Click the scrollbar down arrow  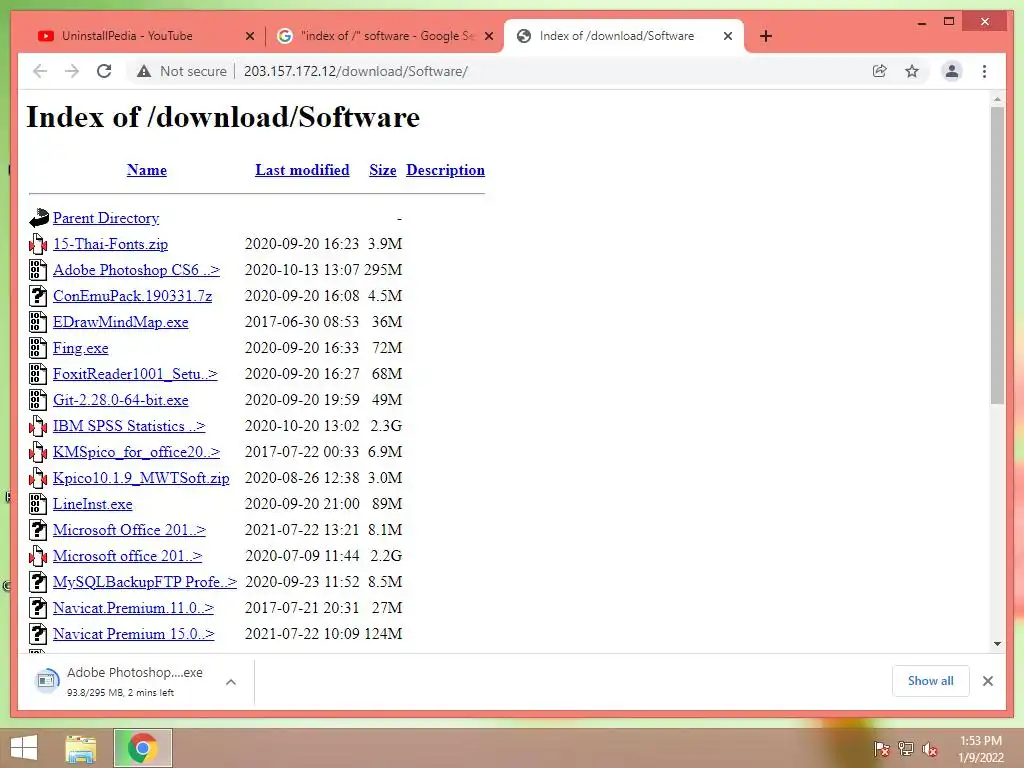(997, 644)
